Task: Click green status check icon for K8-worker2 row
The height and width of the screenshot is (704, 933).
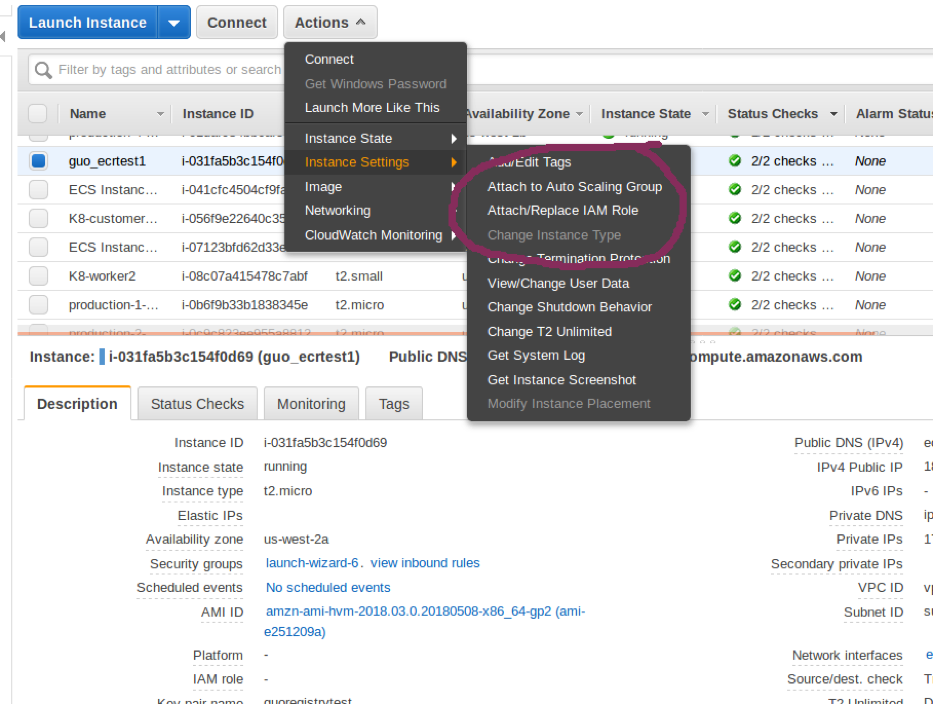Action: click(x=735, y=276)
